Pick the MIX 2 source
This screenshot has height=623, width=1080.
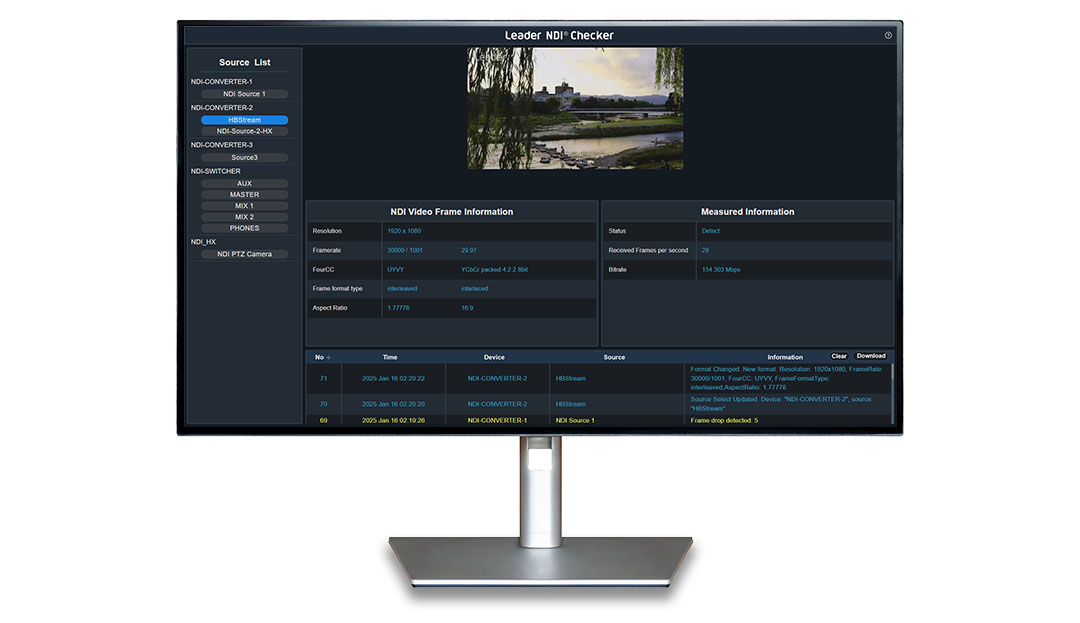[244, 217]
